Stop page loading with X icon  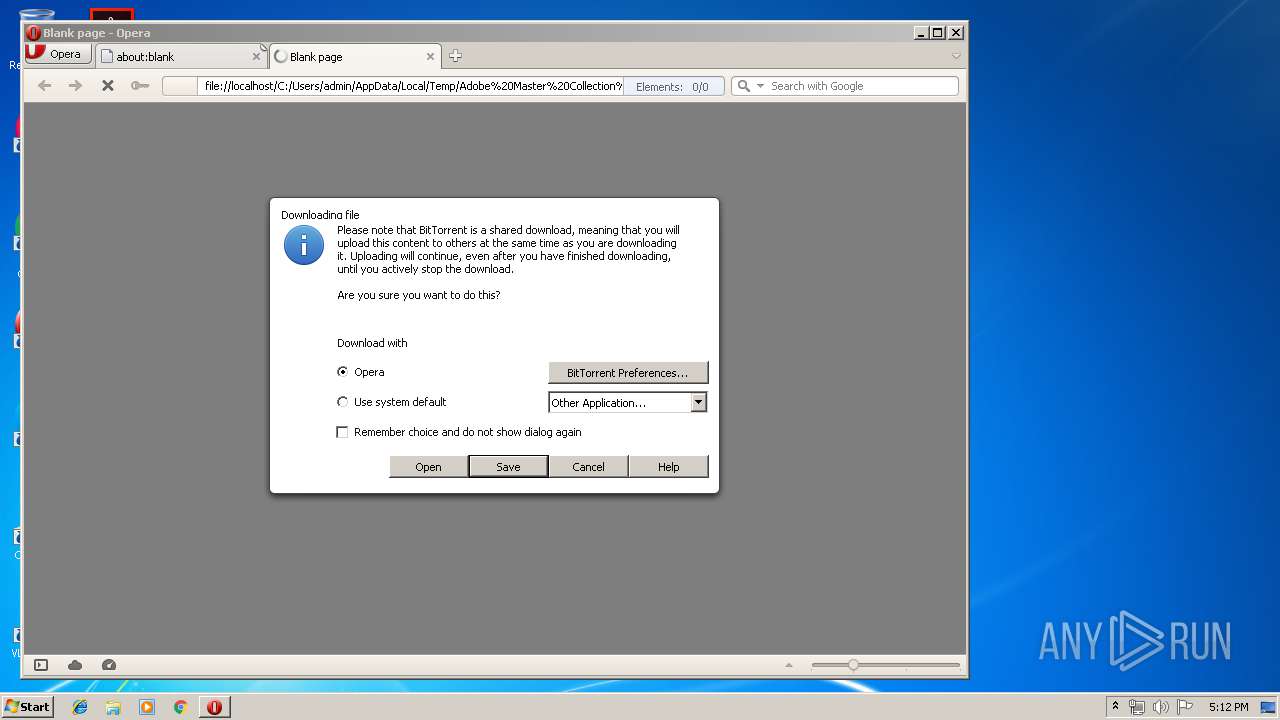[x=108, y=86]
